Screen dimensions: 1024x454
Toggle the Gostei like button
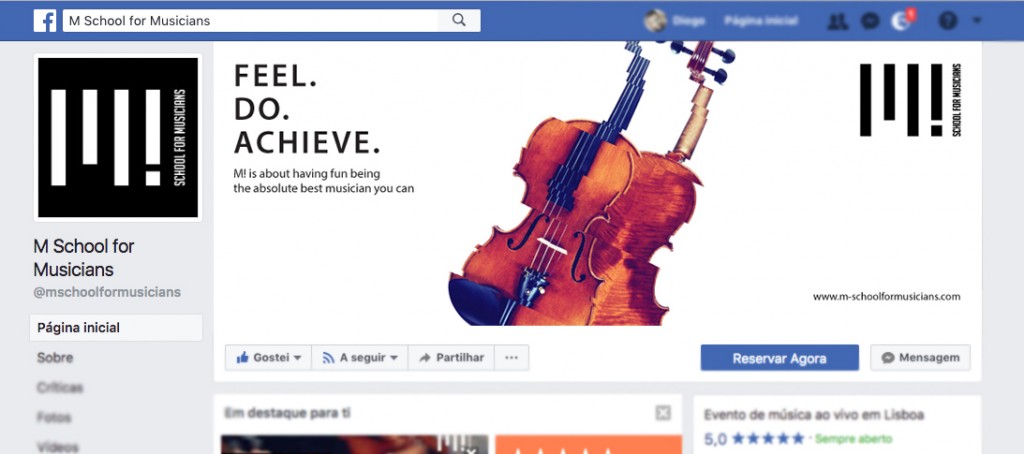click(268, 358)
